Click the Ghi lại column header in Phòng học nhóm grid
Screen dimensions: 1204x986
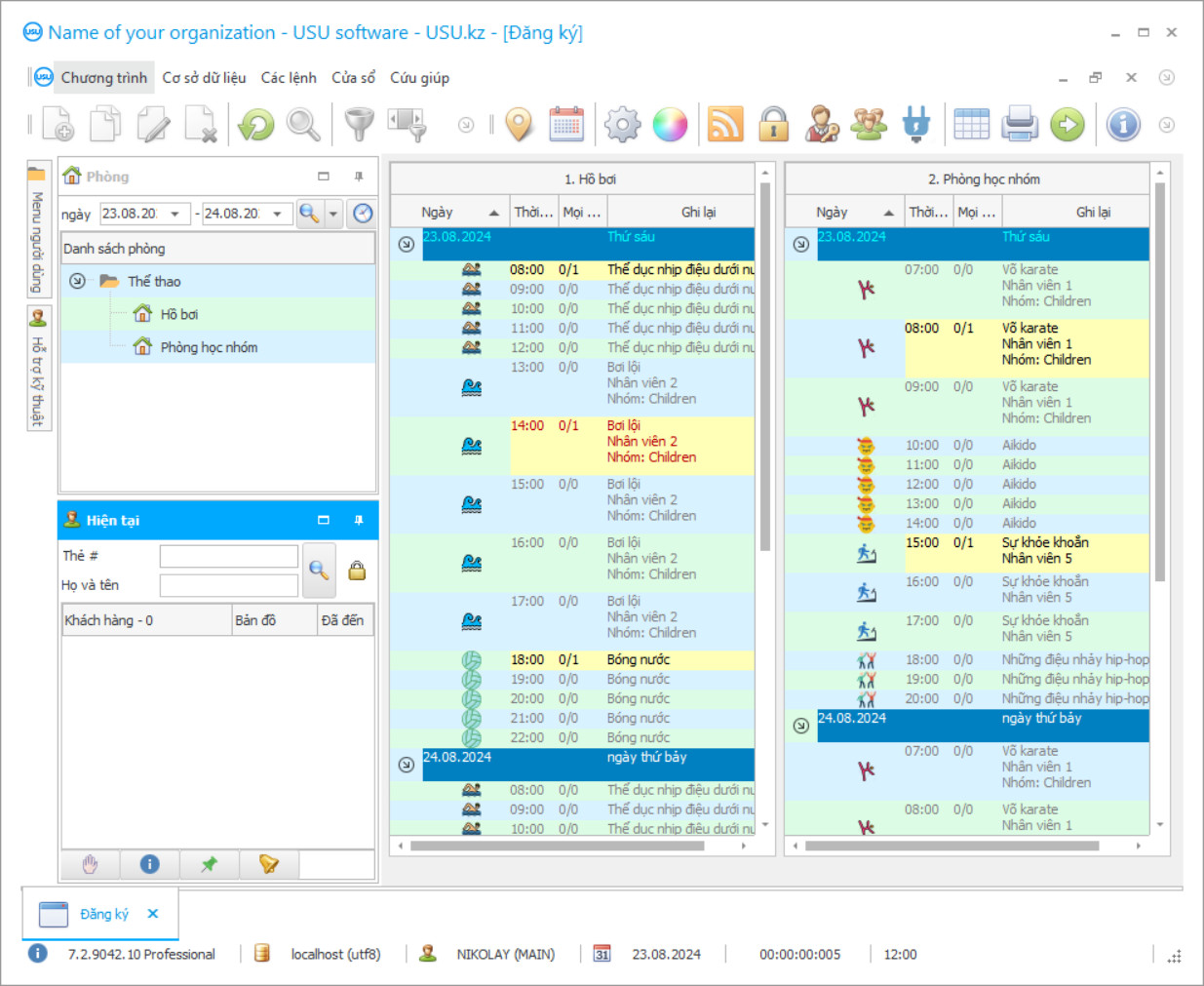click(1075, 212)
